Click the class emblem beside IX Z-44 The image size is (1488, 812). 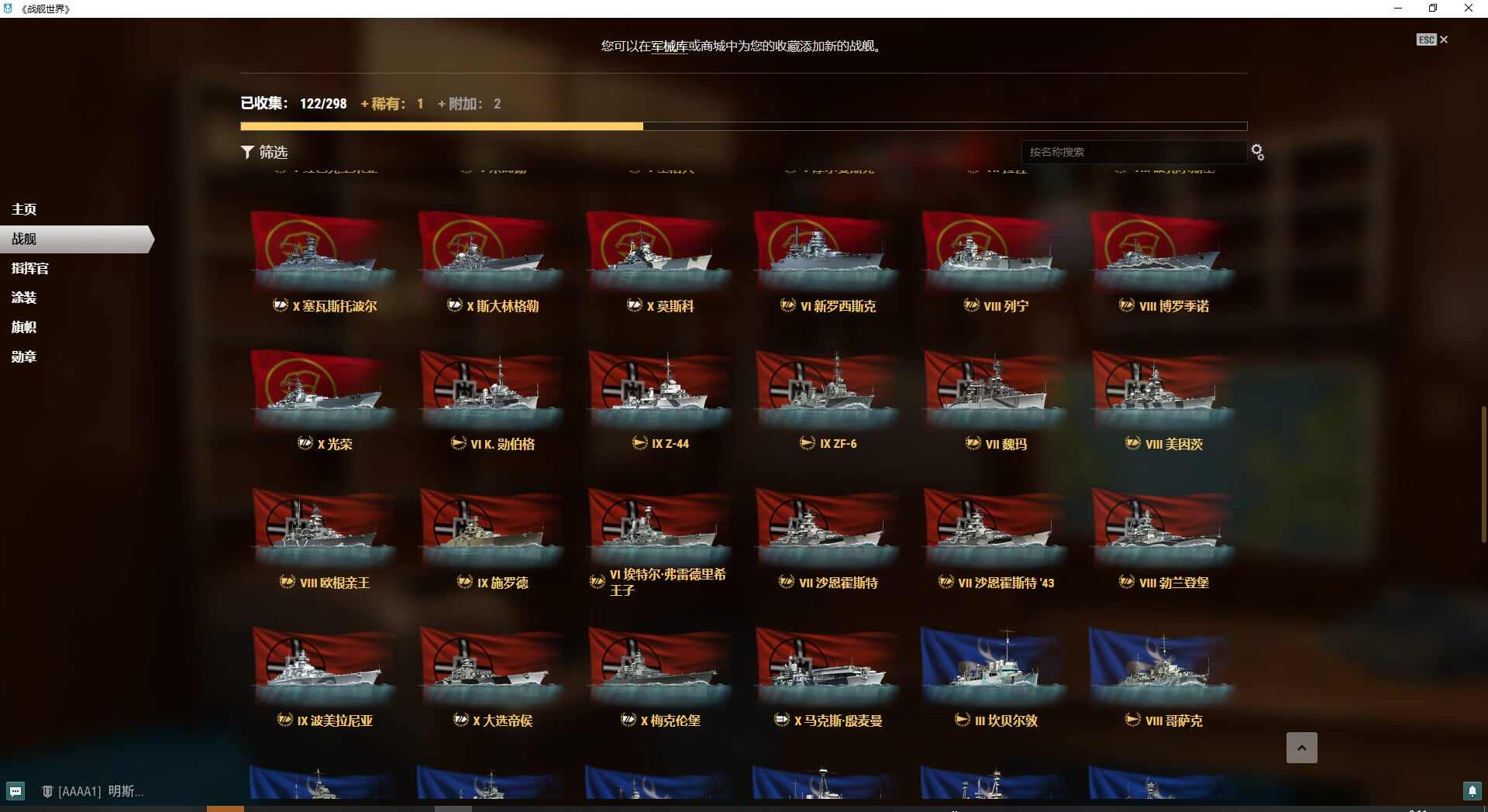(639, 443)
